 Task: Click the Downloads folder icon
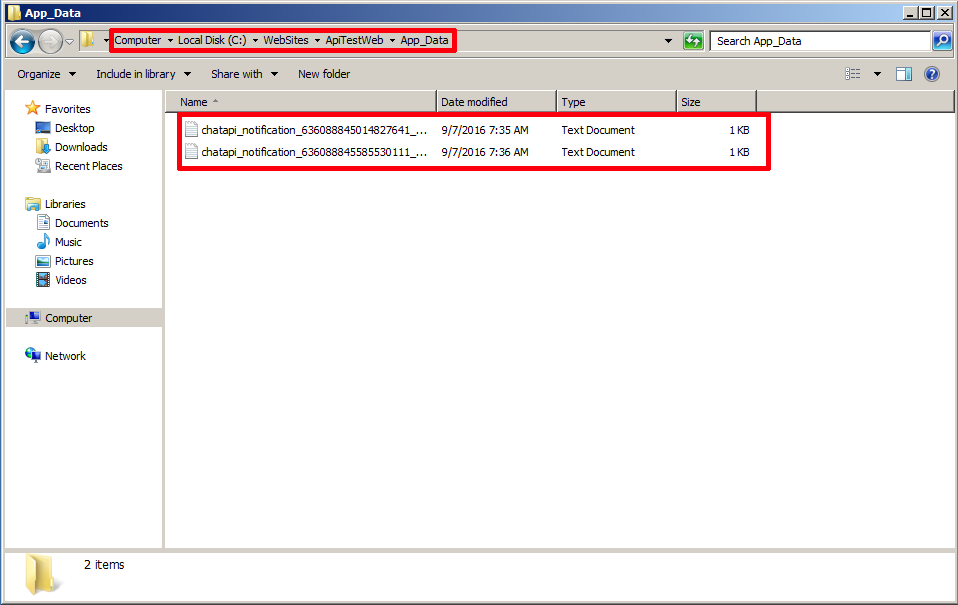pos(43,147)
